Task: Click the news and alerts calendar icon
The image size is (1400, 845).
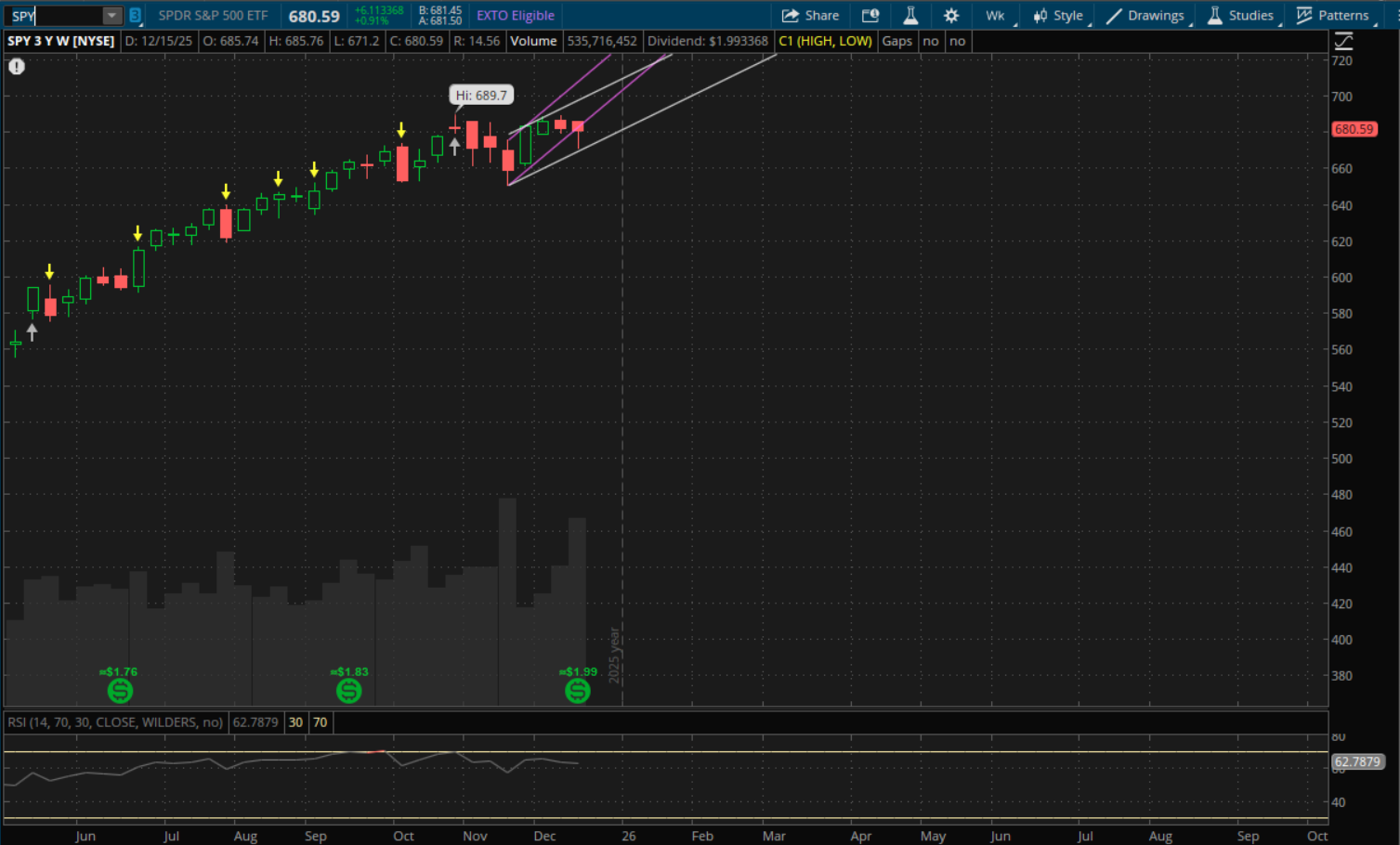Action: click(x=870, y=16)
